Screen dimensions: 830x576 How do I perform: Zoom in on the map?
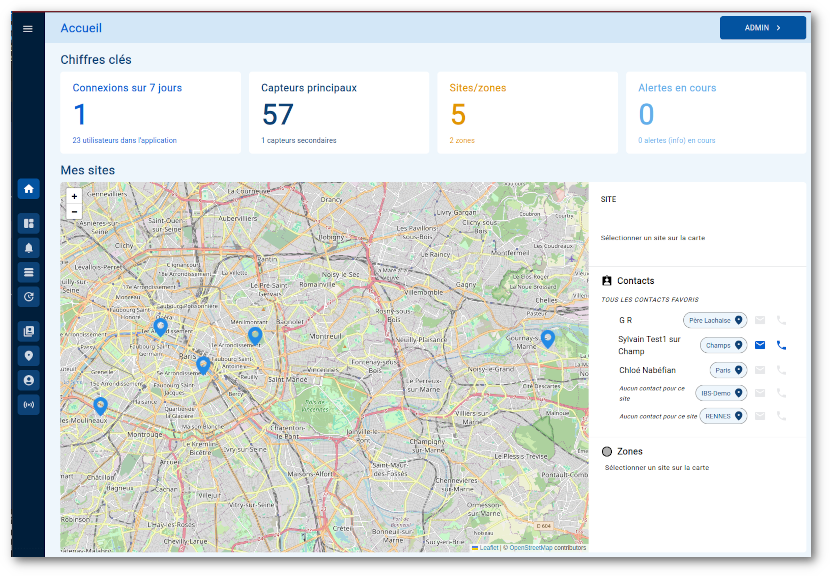(74, 196)
